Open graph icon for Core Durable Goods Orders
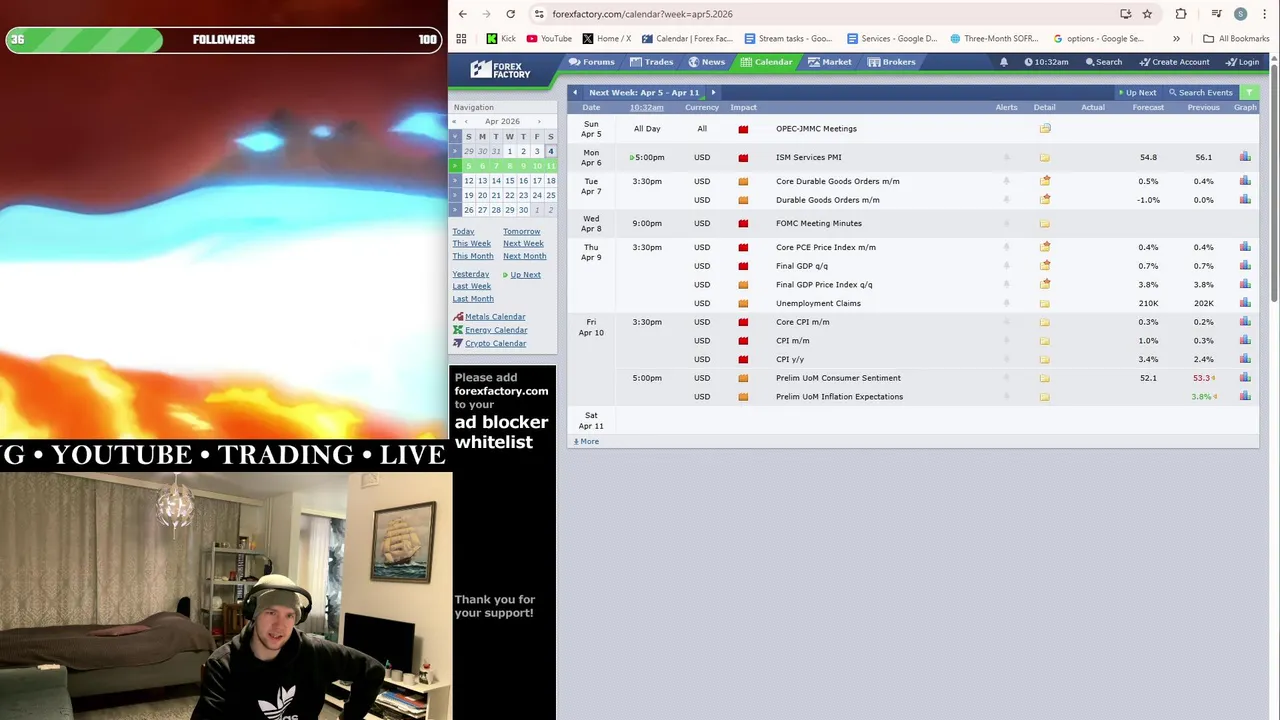The height and width of the screenshot is (720, 1280). (x=1245, y=181)
